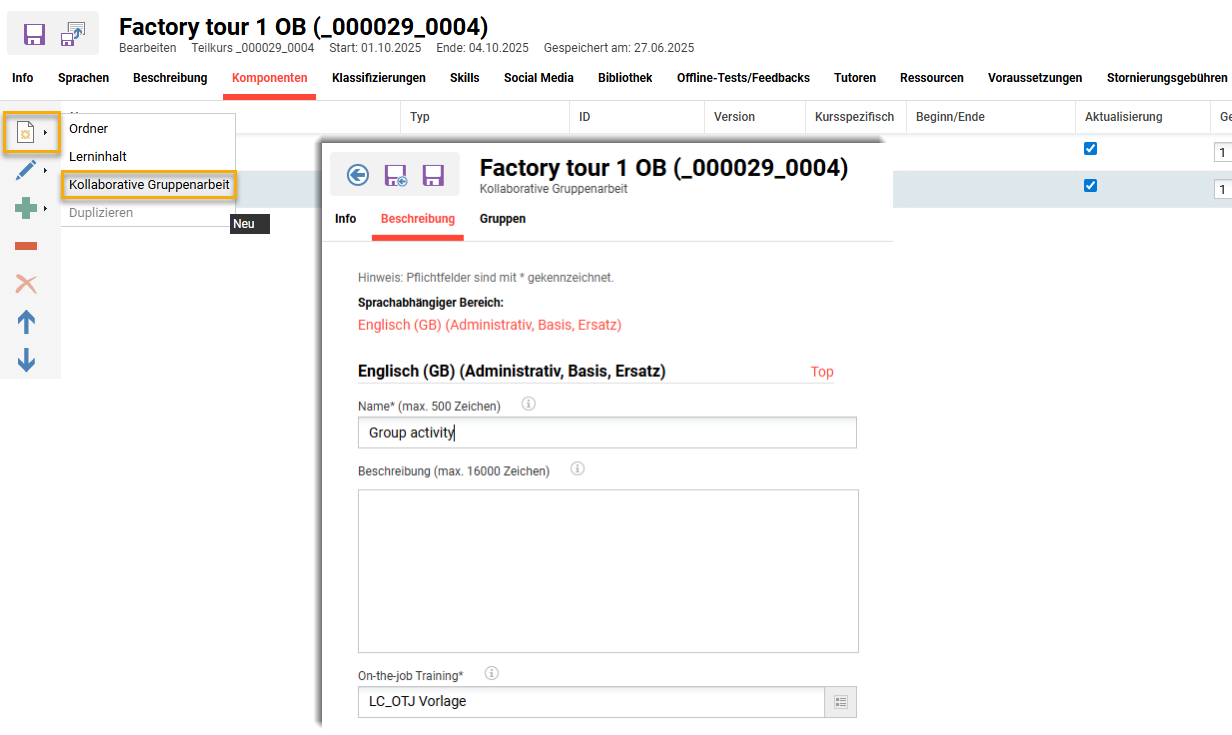Open the On-the-job Training selection list button
Image resolution: width=1232 pixels, height=735 pixels.
tap(840, 702)
